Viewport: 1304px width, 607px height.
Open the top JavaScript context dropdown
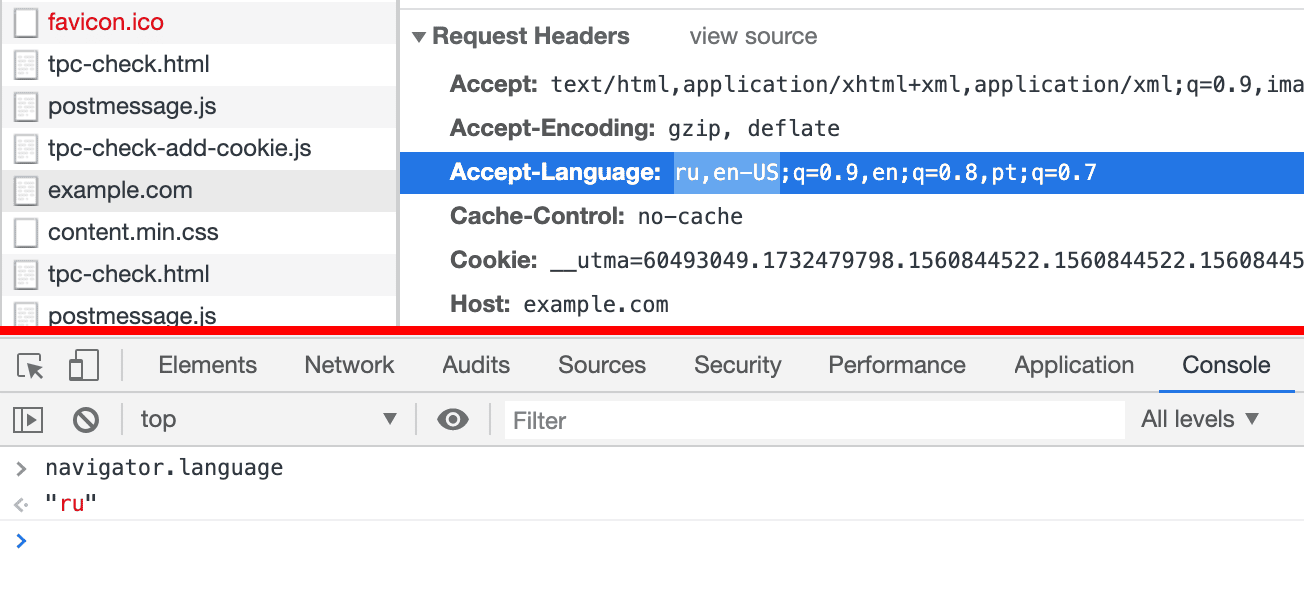268,420
